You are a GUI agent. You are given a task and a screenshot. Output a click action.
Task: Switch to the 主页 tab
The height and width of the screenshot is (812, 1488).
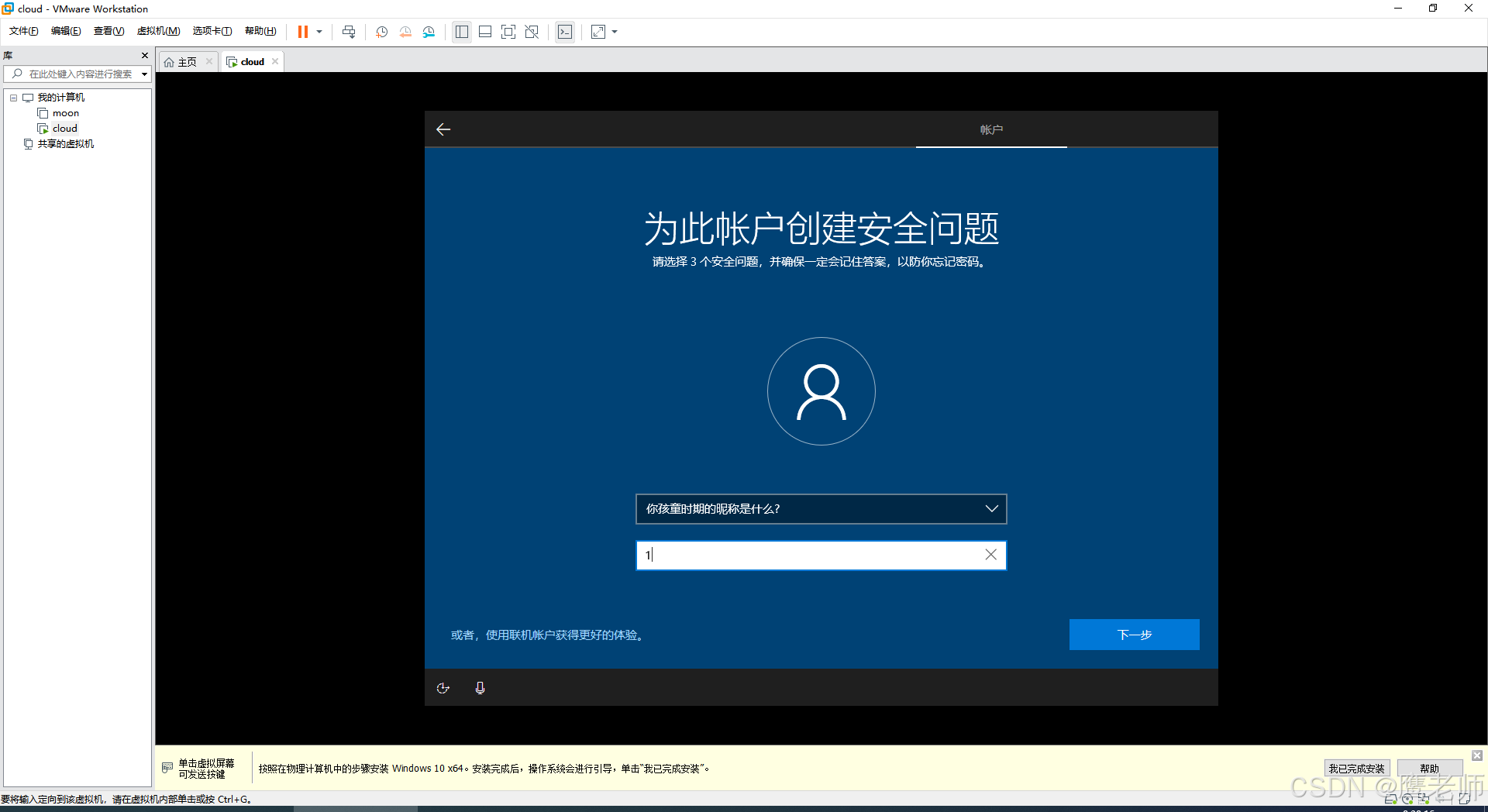pos(188,62)
